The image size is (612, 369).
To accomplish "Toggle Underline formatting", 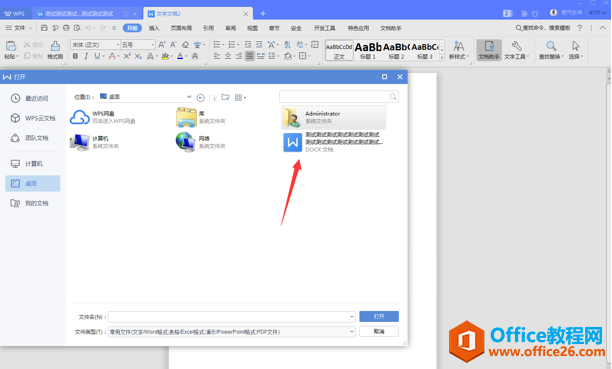I will [97, 56].
